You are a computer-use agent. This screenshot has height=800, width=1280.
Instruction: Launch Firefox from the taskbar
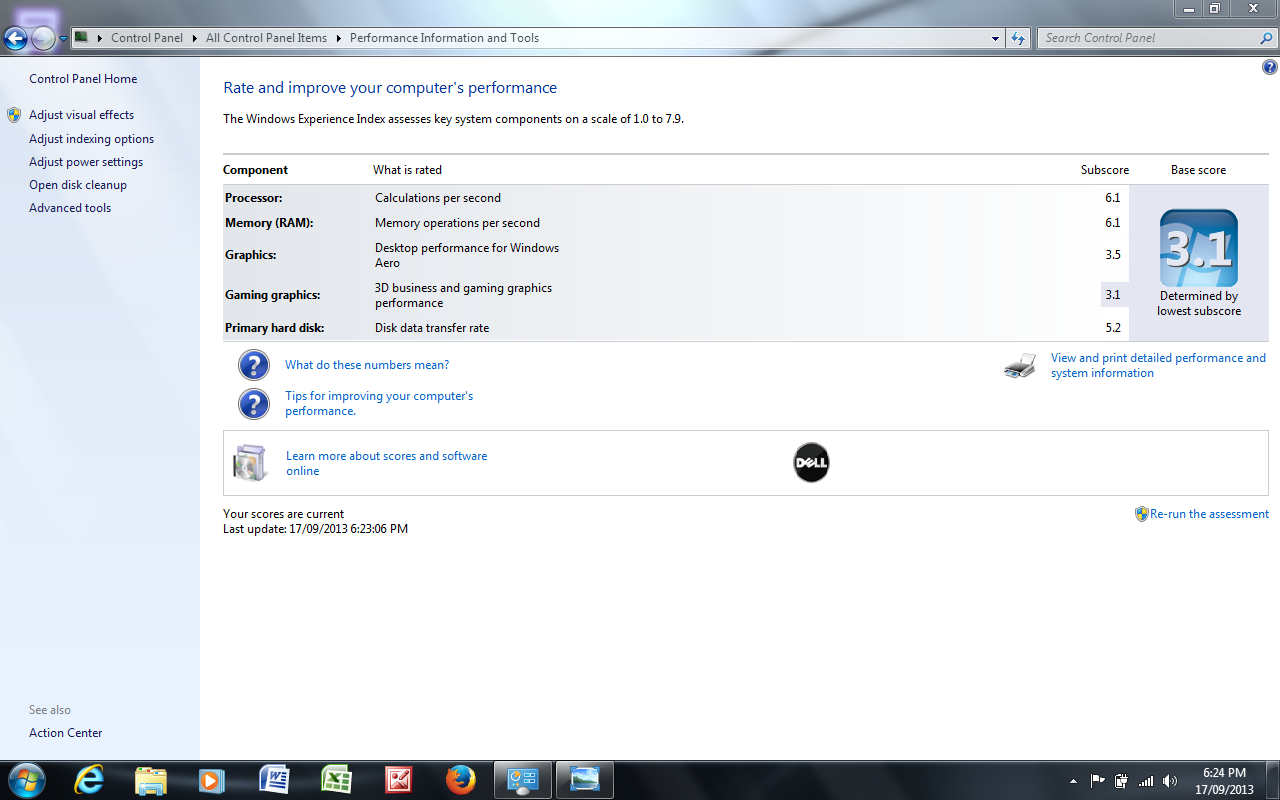460,780
